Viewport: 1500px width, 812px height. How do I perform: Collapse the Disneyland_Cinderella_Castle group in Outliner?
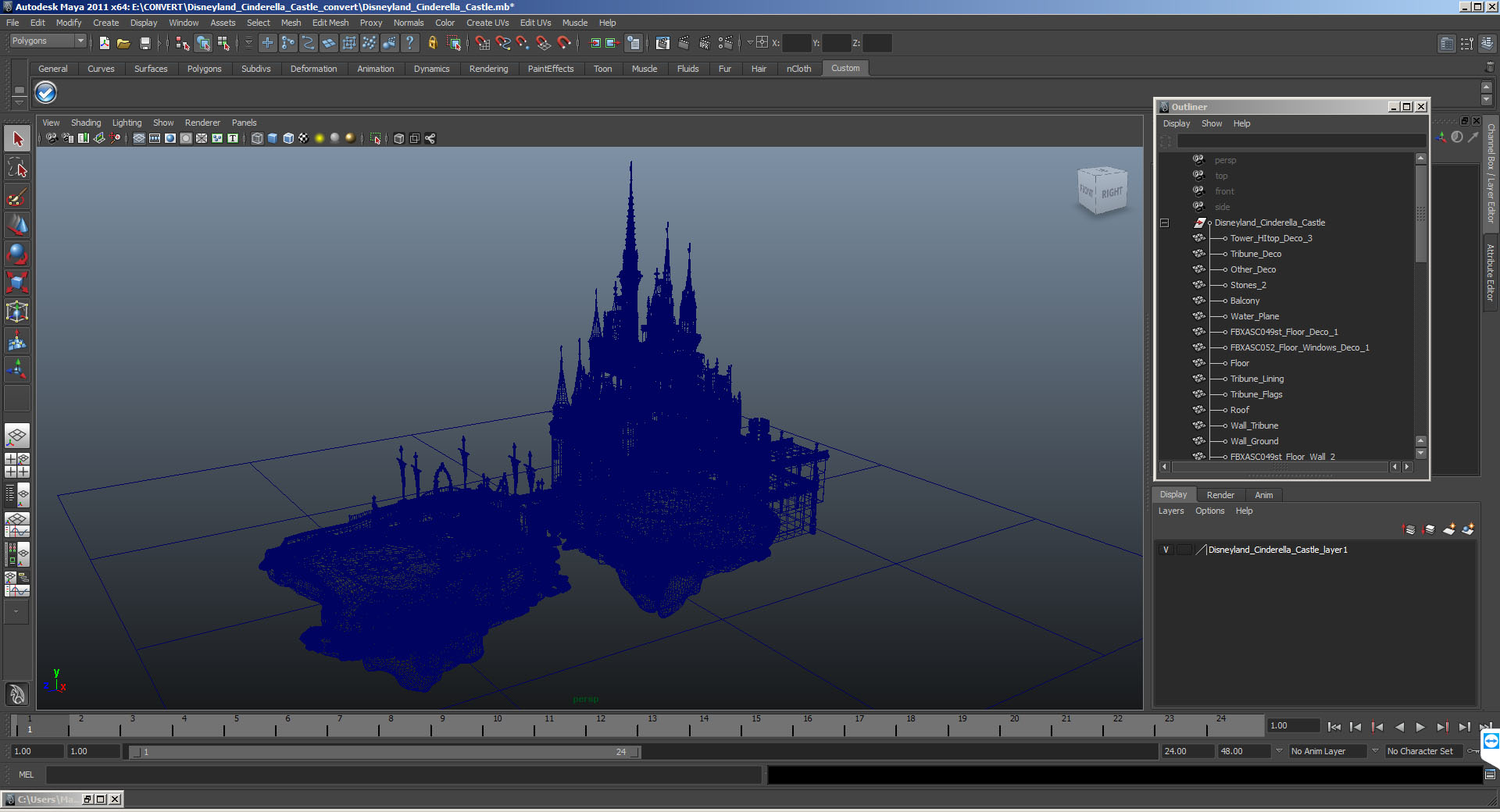1164,223
